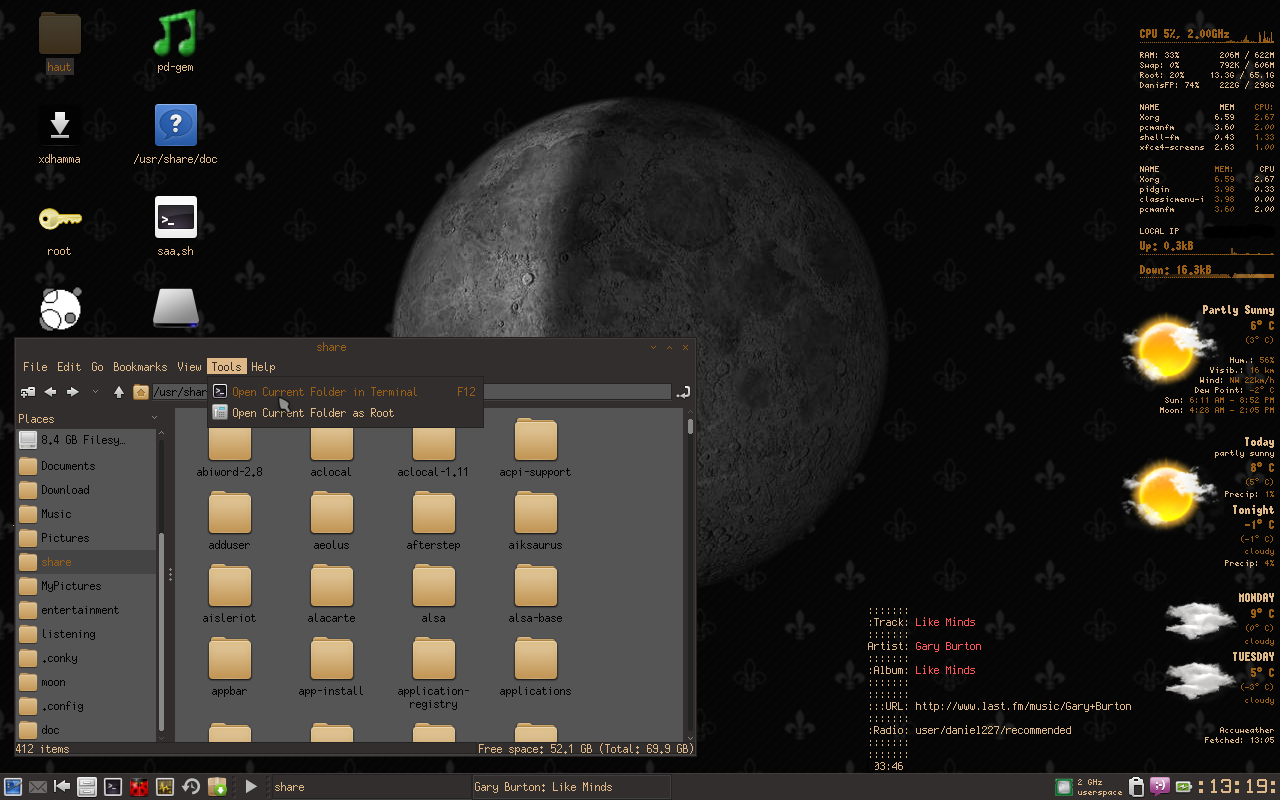The height and width of the screenshot is (800, 1280).
Task: Go forward with the right arrow
Action: coord(72,392)
